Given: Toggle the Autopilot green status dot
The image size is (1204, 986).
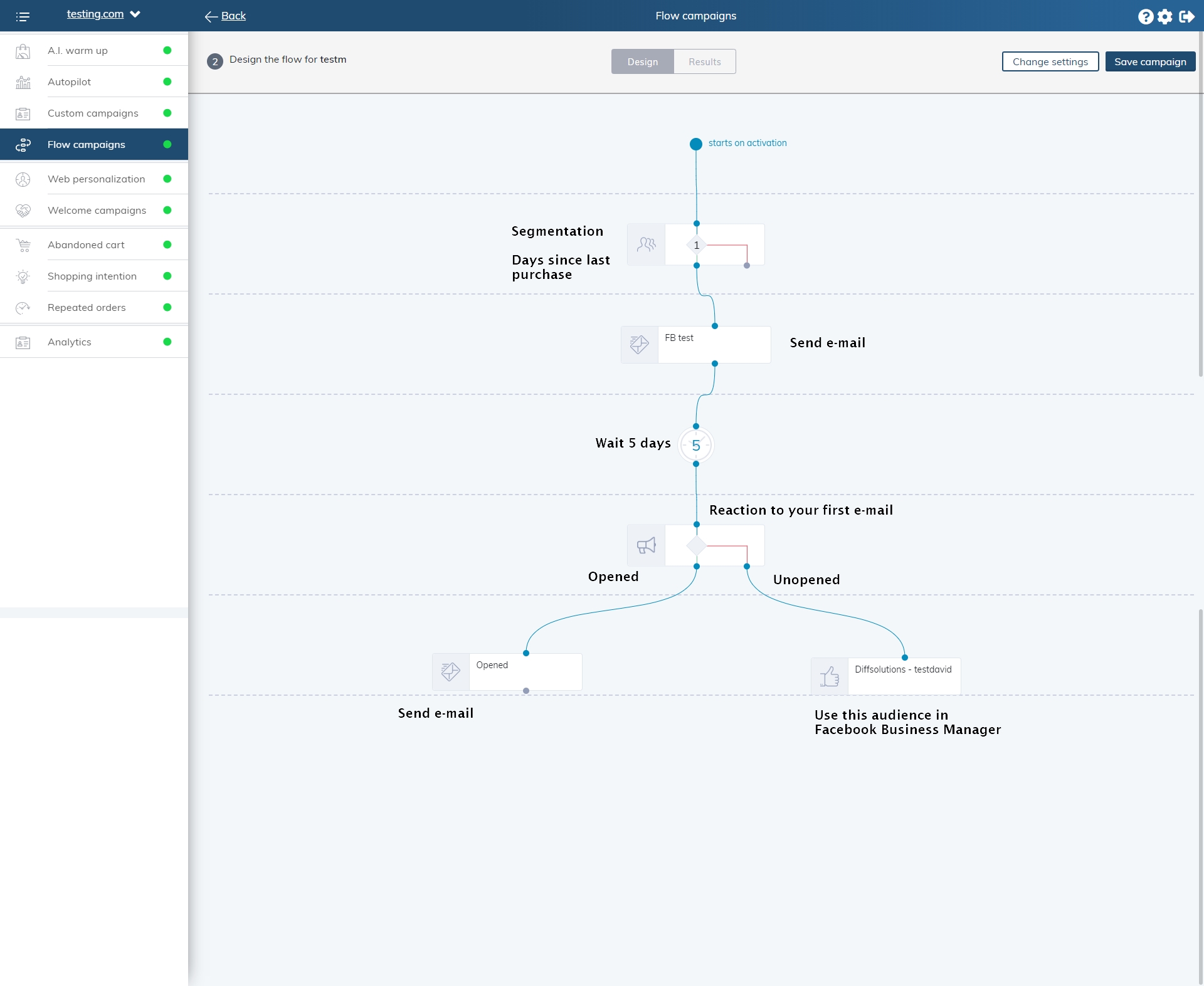Looking at the screenshot, I should (167, 81).
